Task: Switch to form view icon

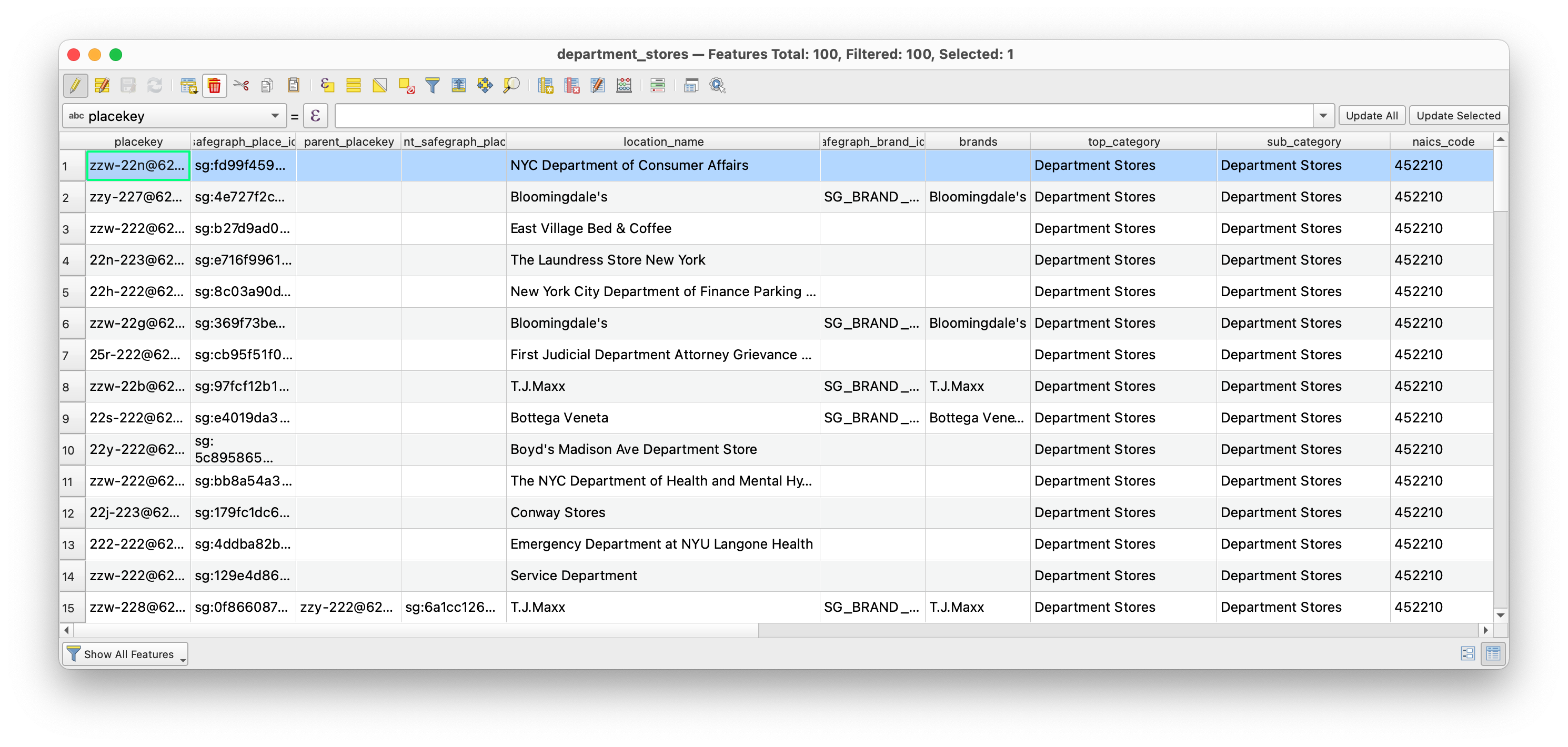Action: click(1468, 654)
